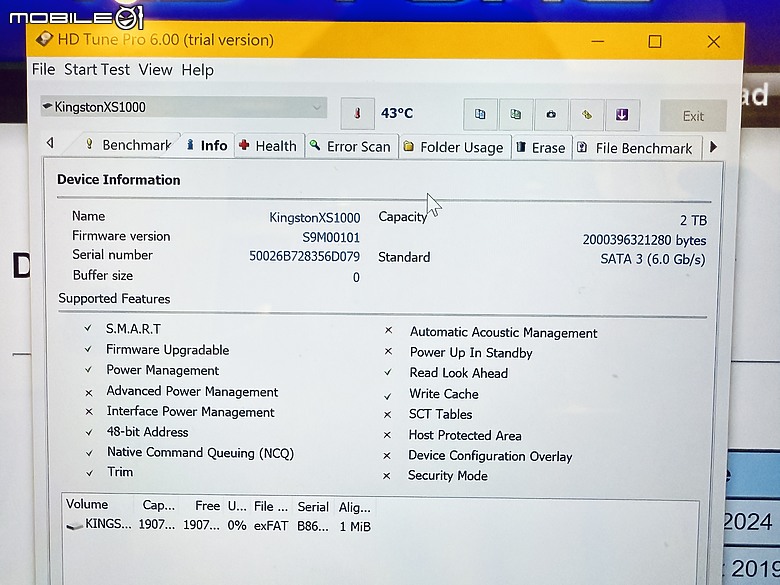Click the 2000396321280 bytes value
The height and width of the screenshot is (585, 780).
tap(644, 240)
